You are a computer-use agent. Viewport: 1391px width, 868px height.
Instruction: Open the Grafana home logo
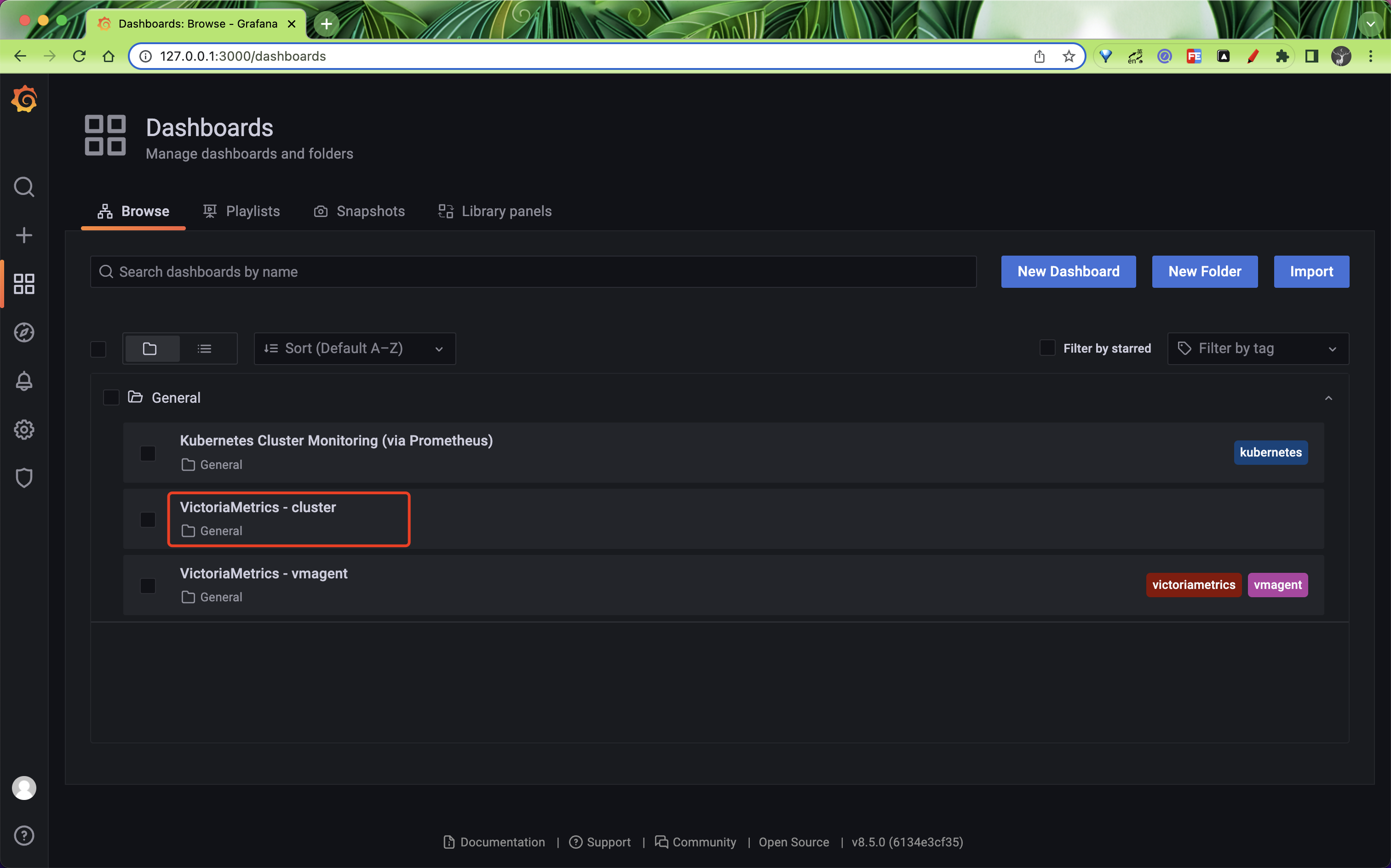(24, 99)
